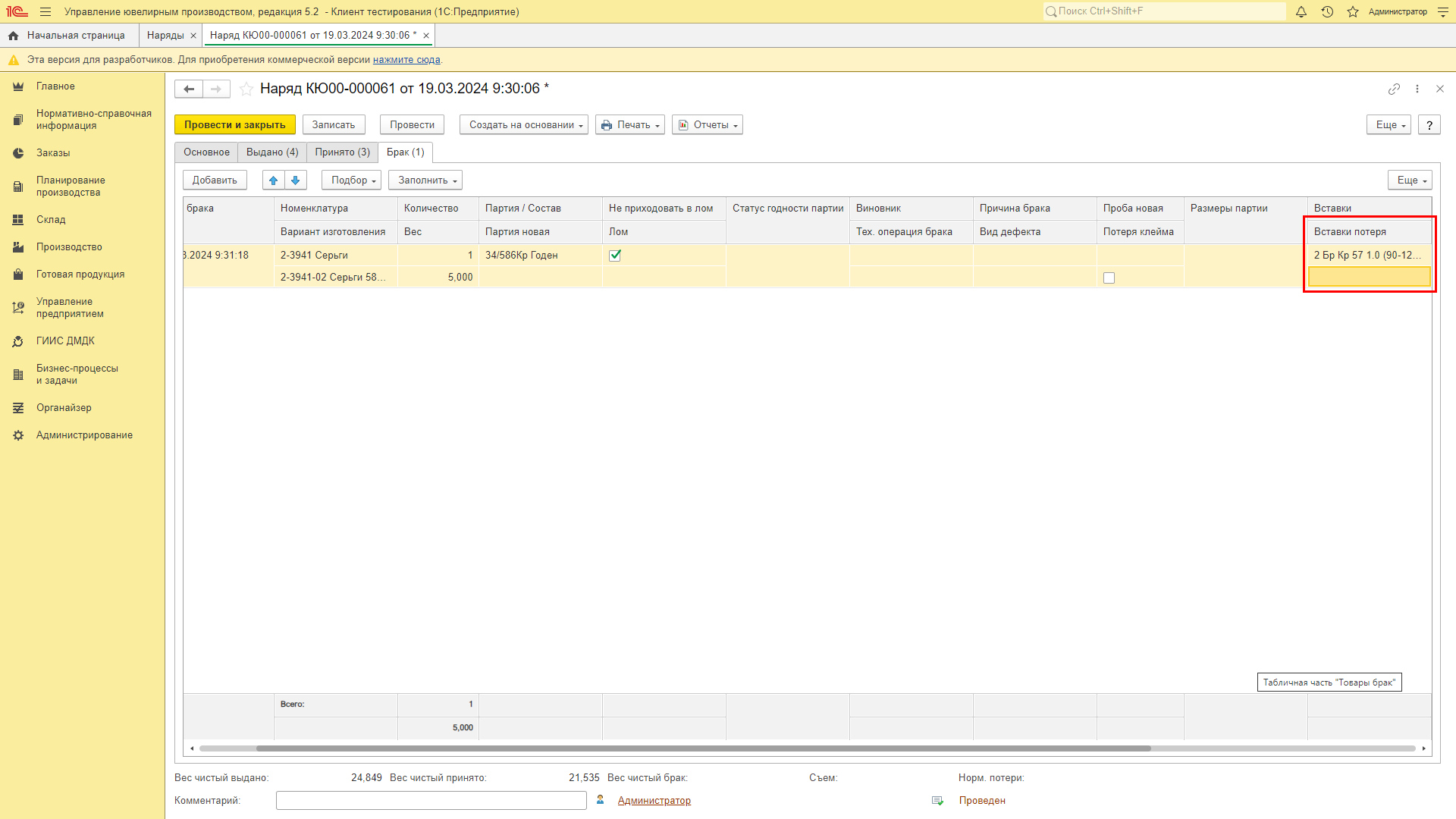Click the Администрирование gear sidebar icon
This screenshot has height=819, width=1456.
18,435
